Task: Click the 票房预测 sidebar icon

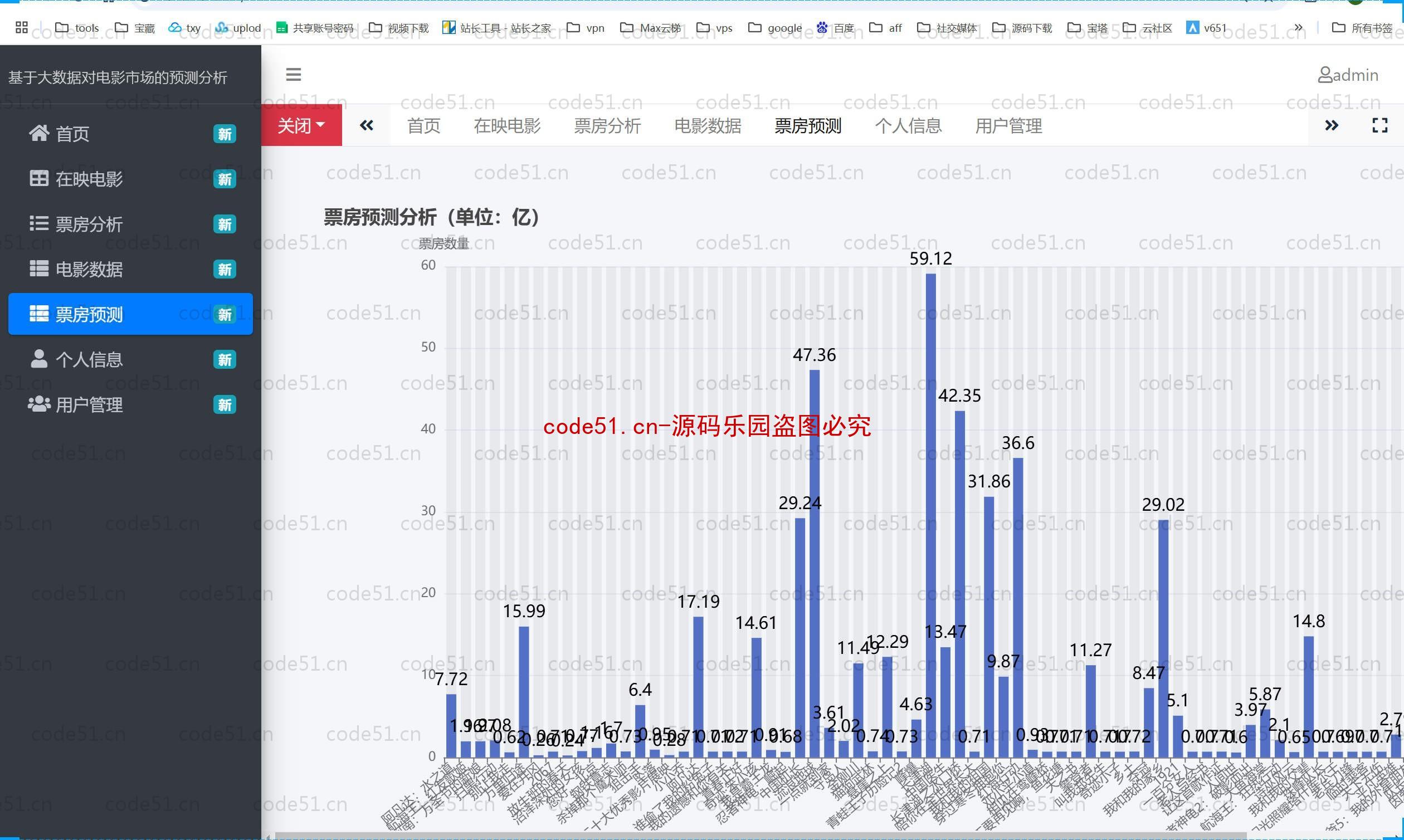Action: coord(38,314)
